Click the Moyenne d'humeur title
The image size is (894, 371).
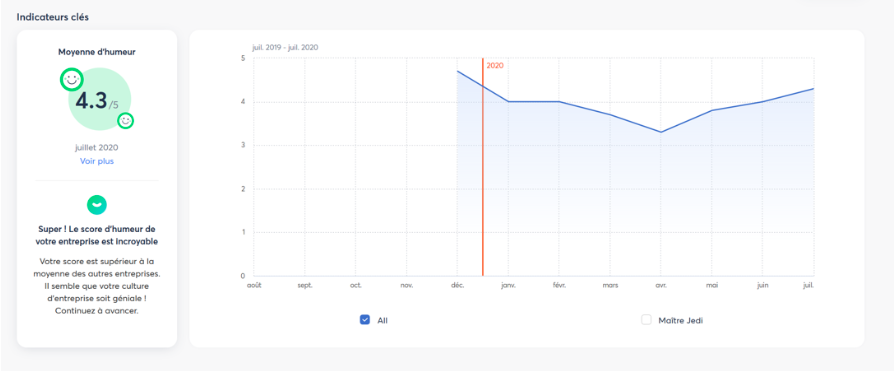coord(97,52)
